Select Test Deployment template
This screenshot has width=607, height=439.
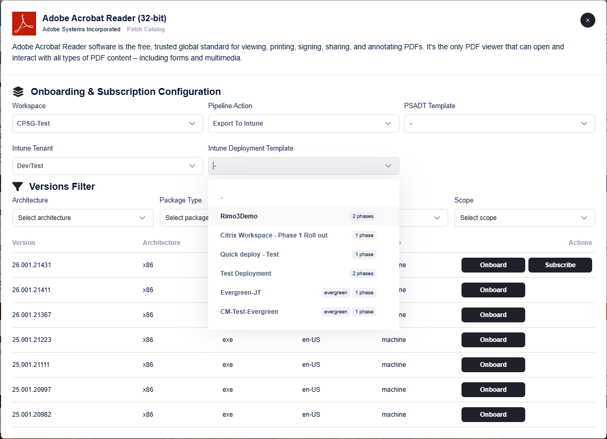[304, 273]
